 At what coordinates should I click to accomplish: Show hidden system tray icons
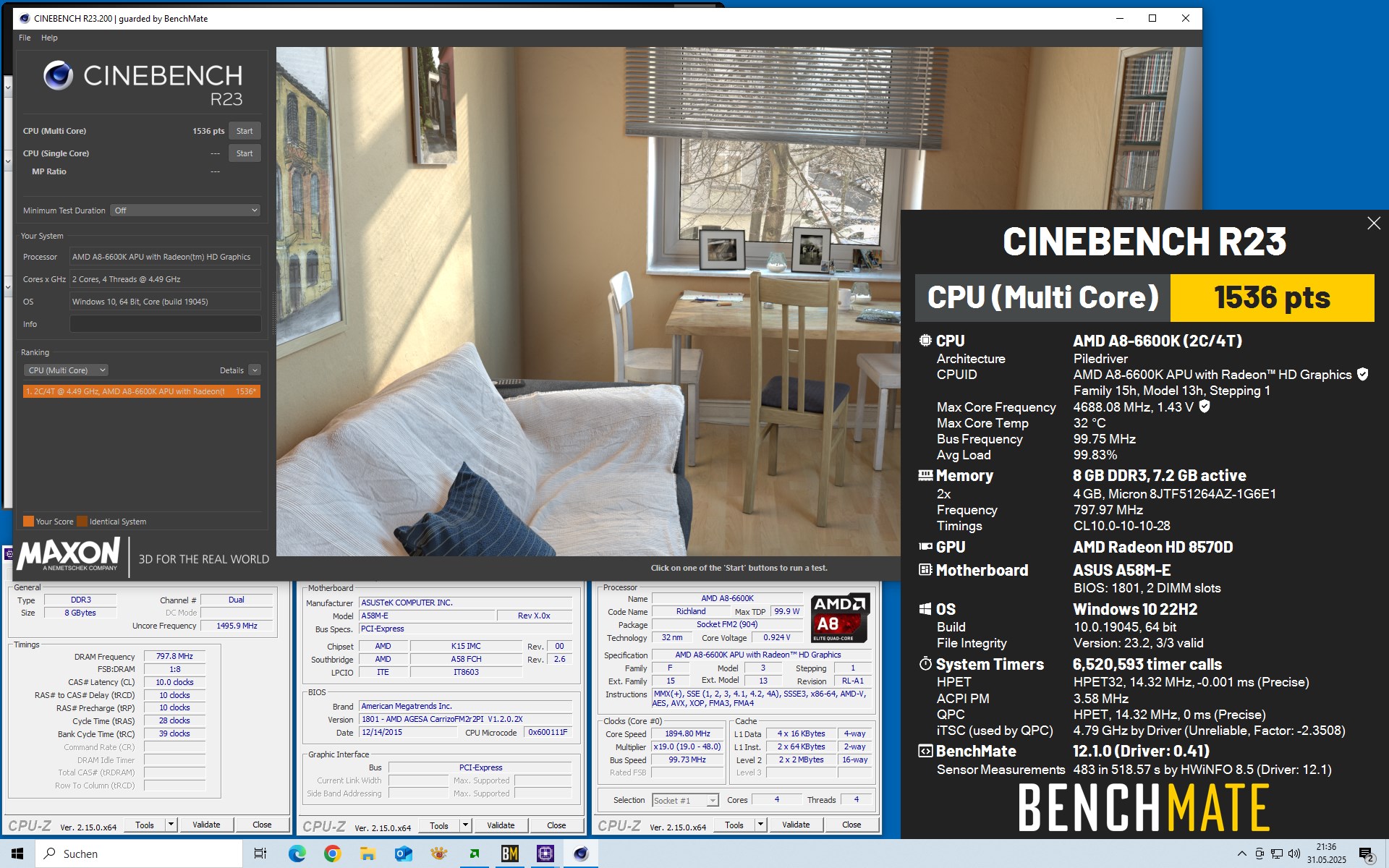point(1241,854)
